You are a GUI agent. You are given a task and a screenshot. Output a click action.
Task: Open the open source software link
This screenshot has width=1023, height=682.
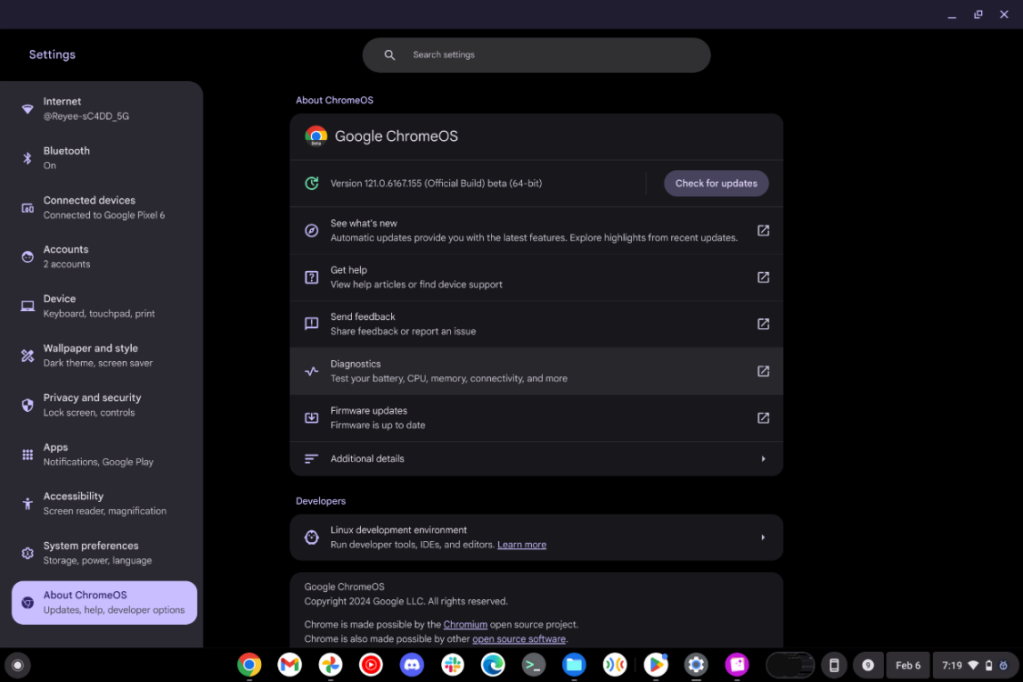[x=519, y=639]
